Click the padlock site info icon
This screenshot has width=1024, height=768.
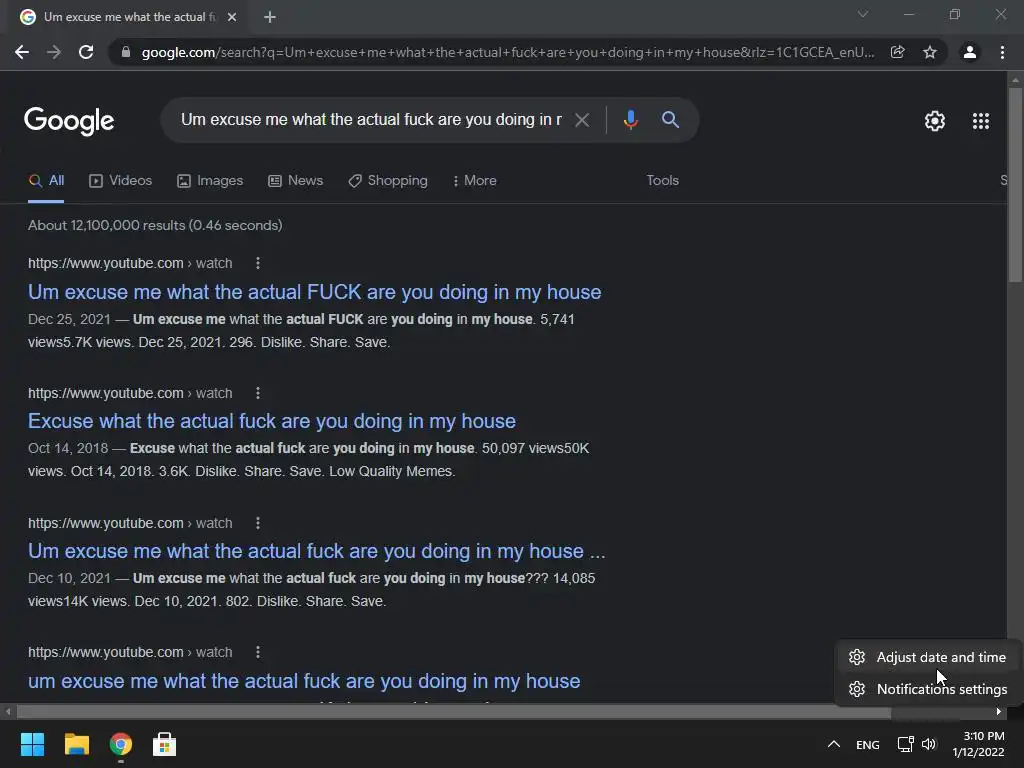coord(126,52)
